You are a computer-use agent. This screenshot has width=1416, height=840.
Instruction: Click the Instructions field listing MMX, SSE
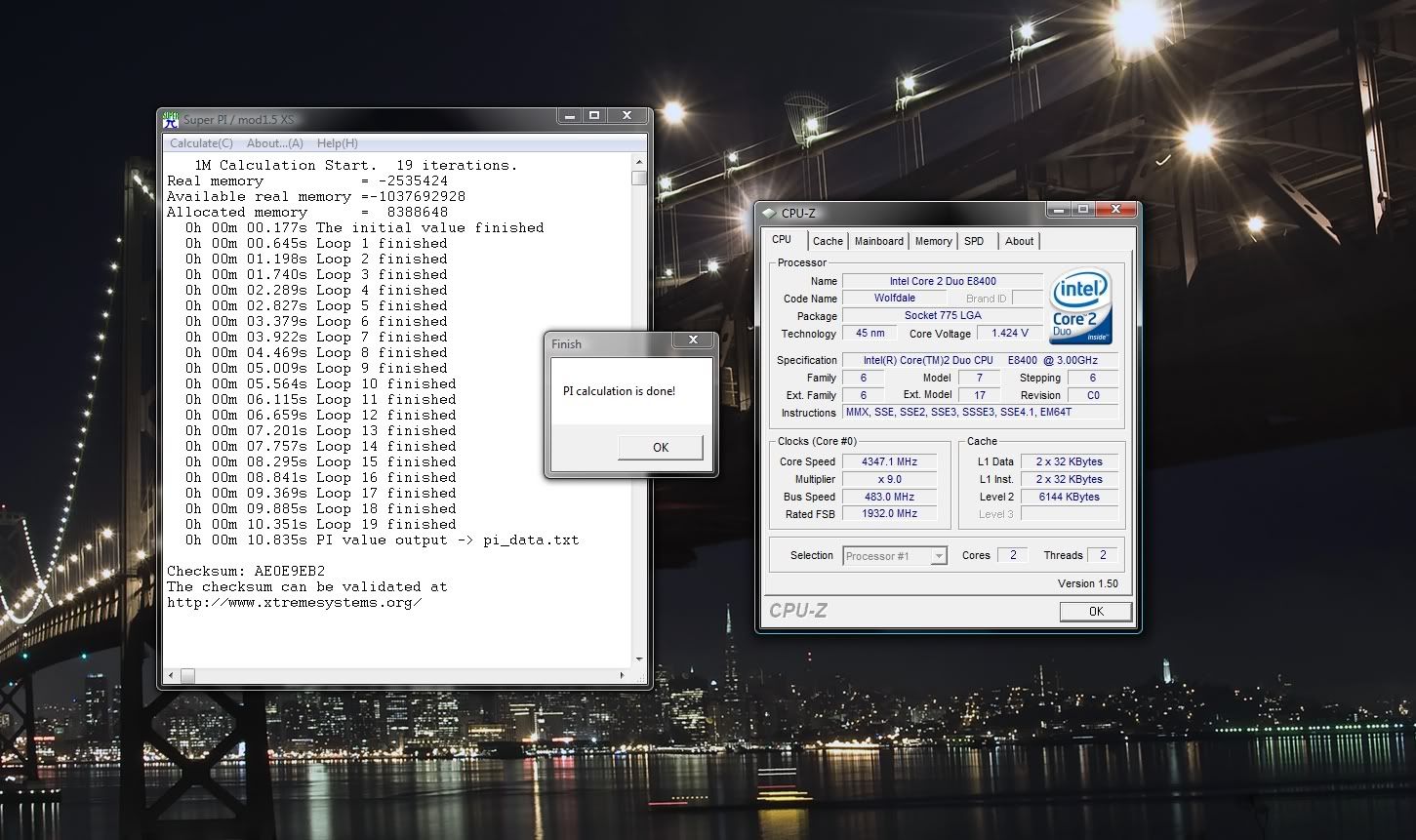click(x=981, y=413)
